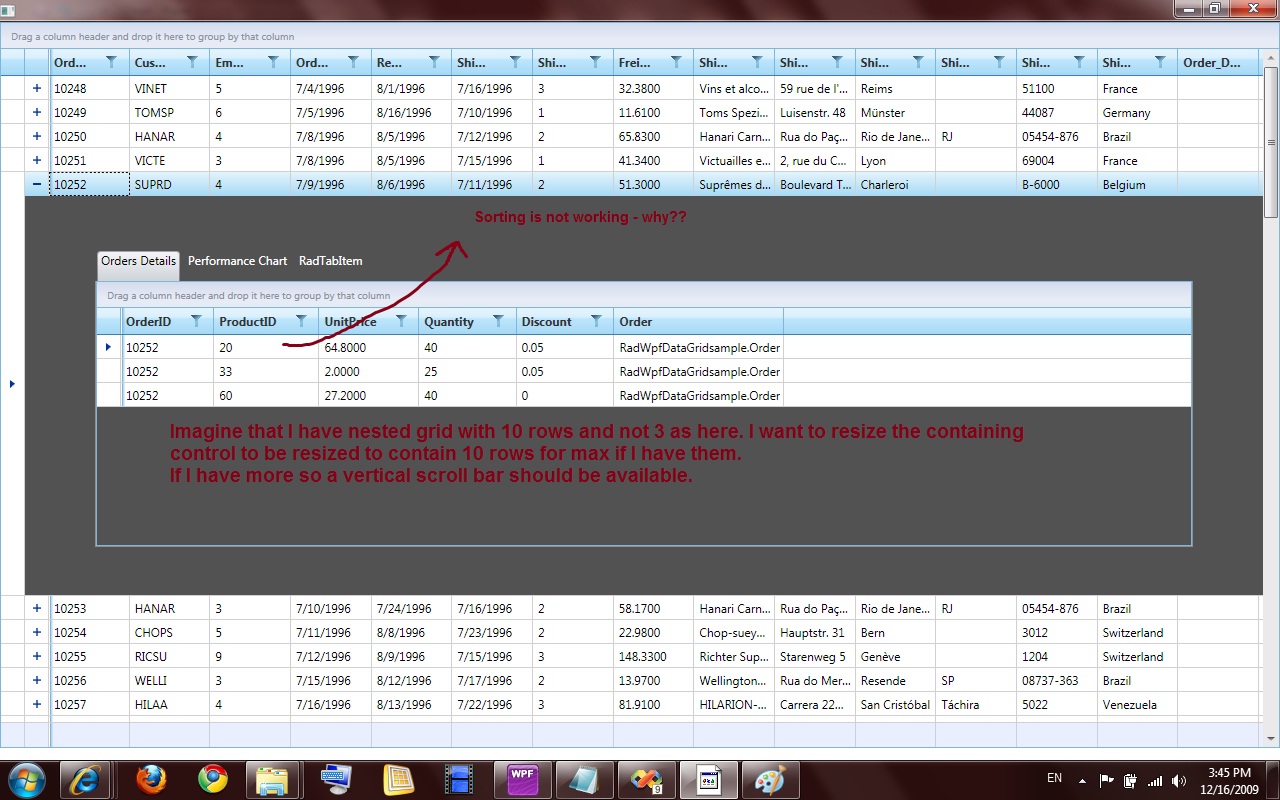Open the filter funnel on the Cus... column

coord(192,62)
